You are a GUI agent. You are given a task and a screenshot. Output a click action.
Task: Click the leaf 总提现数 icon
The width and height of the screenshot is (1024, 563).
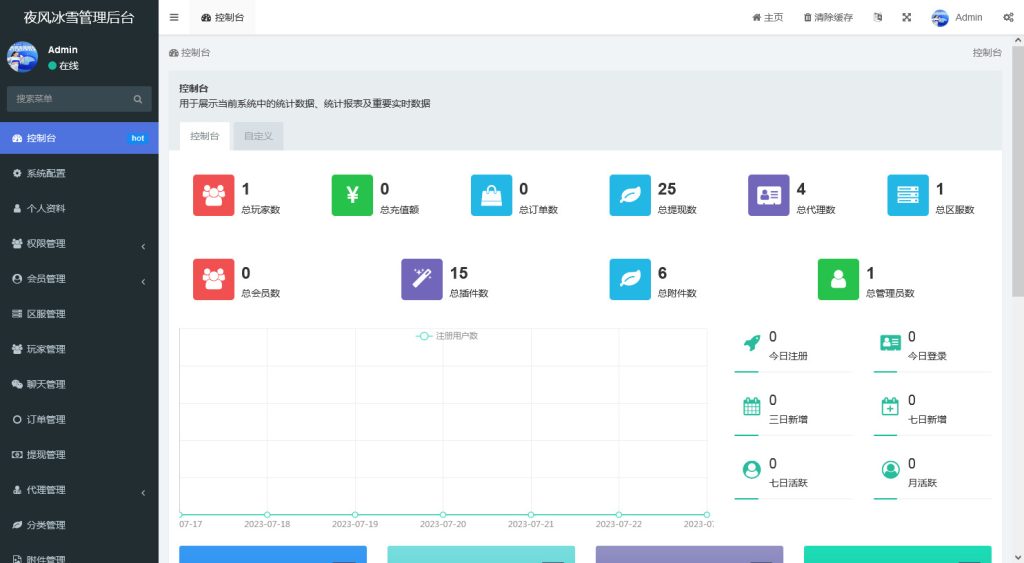click(630, 195)
